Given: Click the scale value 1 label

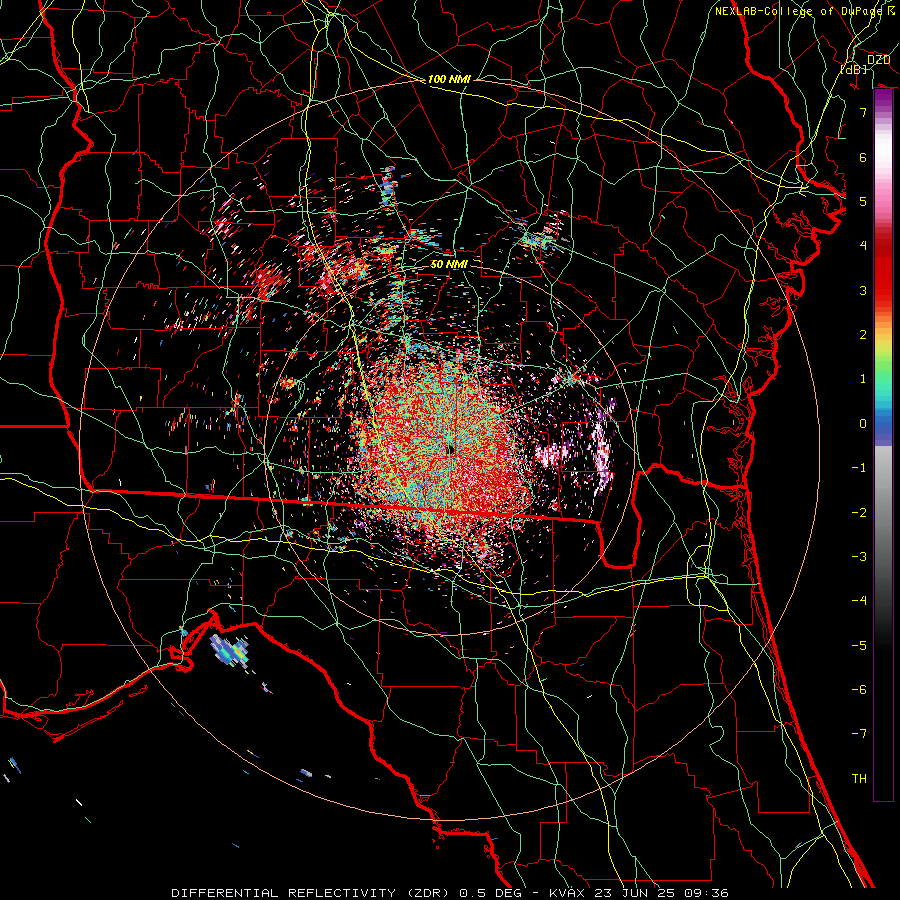Looking at the screenshot, I should tap(863, 379).
